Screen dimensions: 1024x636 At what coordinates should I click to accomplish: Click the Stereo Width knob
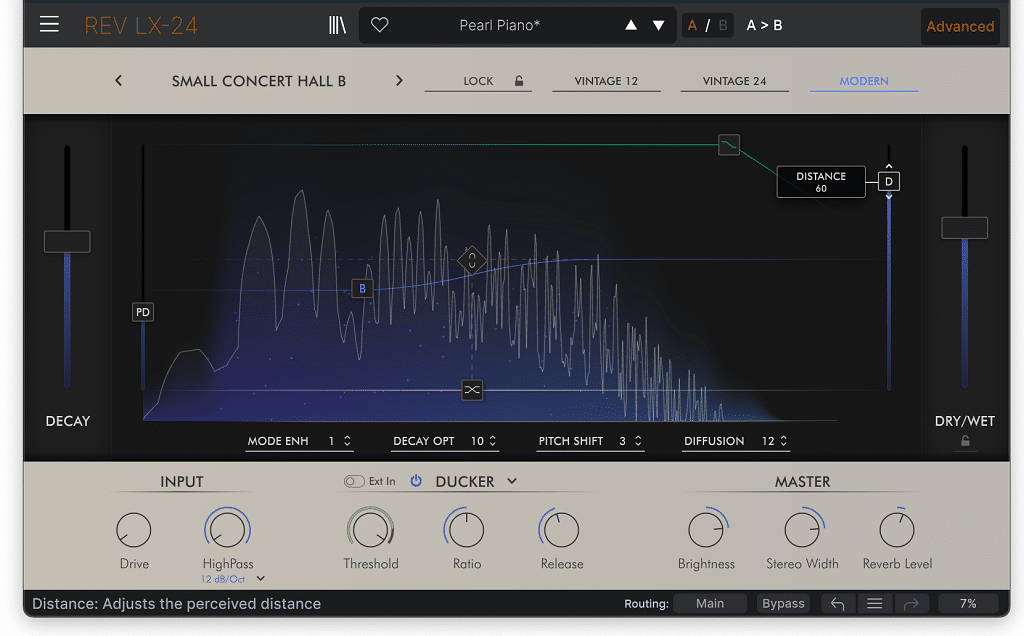(x=802, y=530)
